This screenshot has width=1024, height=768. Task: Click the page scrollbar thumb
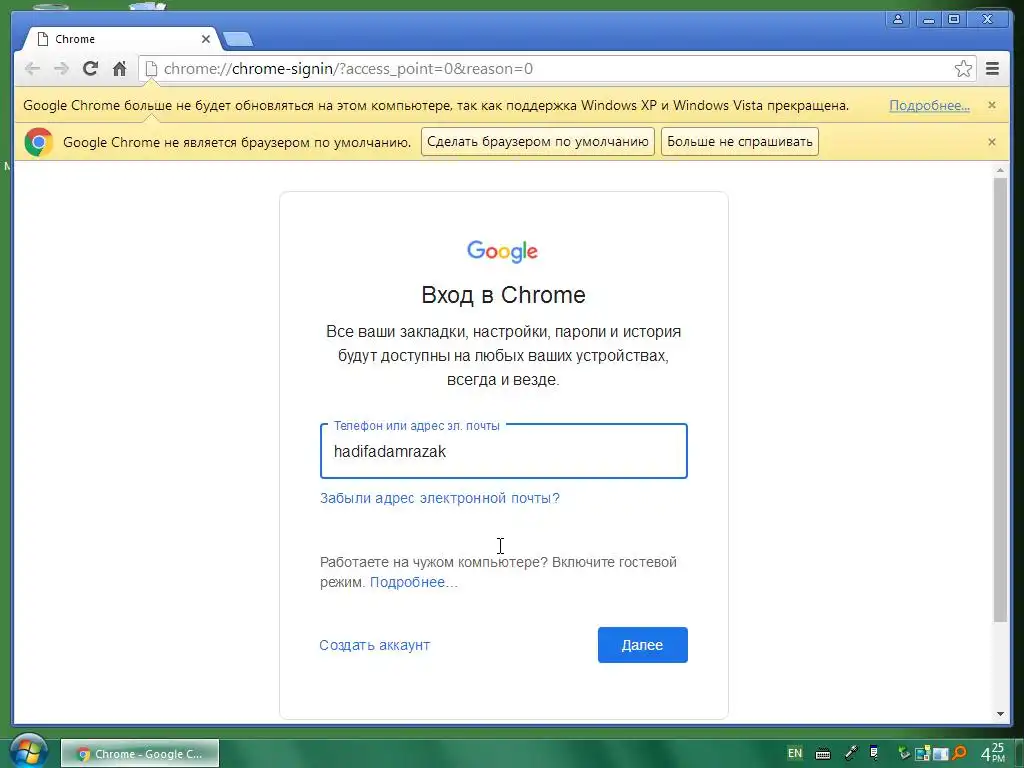(1000, 400)
